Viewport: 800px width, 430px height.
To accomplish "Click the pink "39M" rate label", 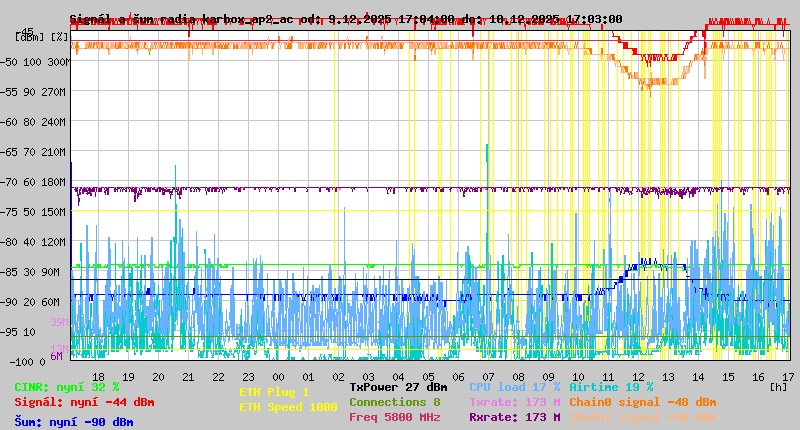I will point(59,322).
